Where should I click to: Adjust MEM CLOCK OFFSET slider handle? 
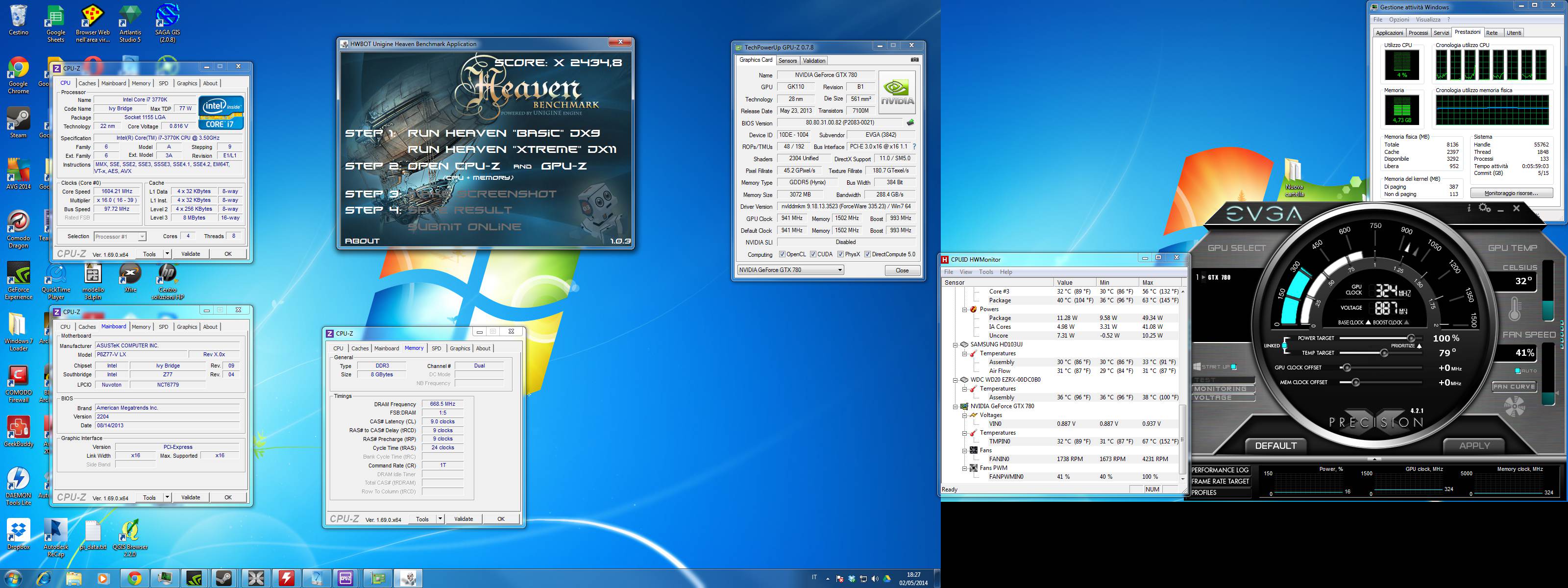1355,382
